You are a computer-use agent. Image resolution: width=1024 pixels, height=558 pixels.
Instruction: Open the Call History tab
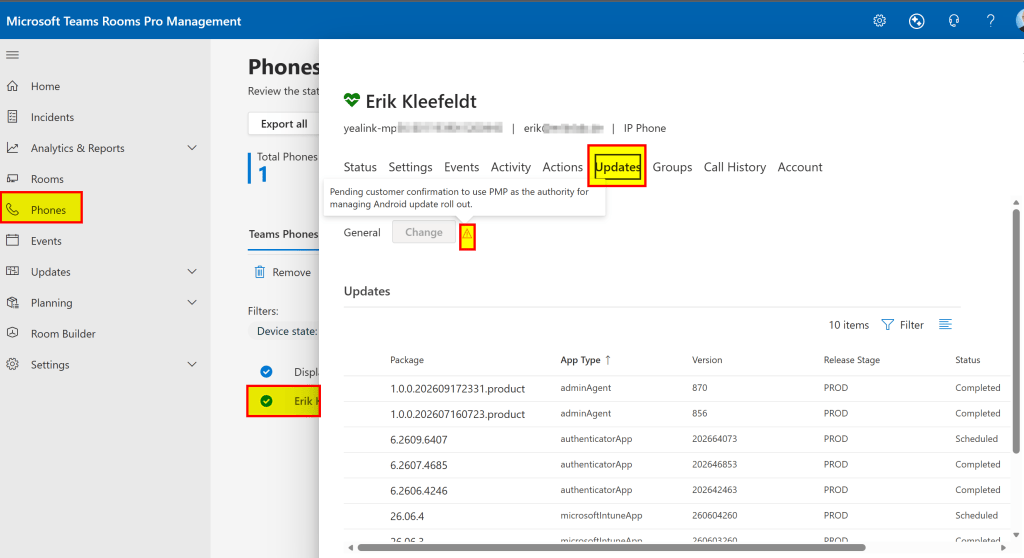tap(735, 167)
